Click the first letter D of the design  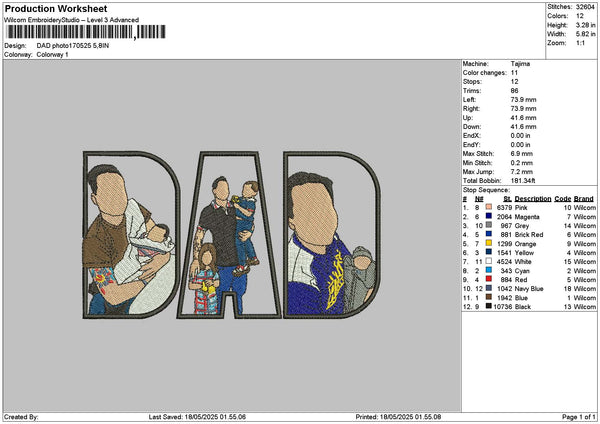click(x=131, y=235)
